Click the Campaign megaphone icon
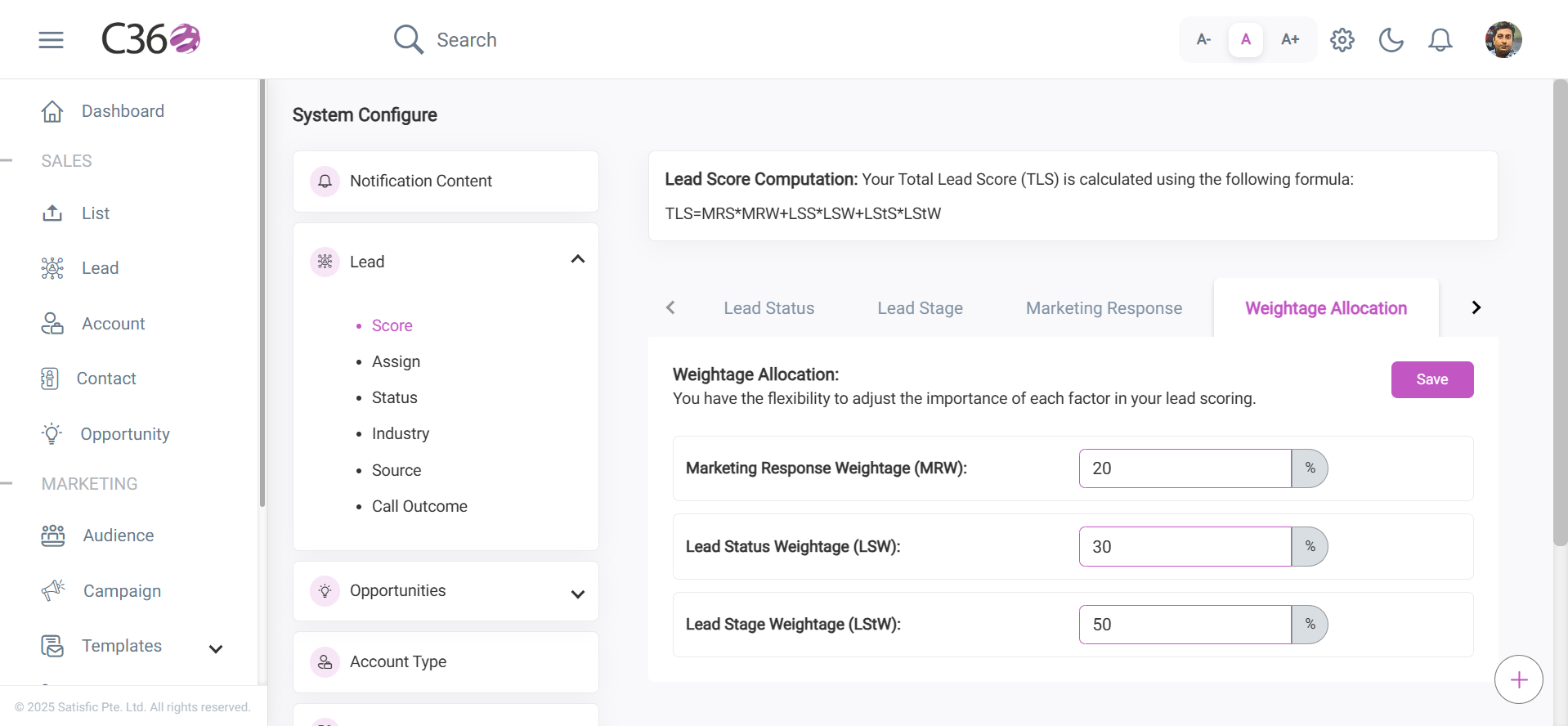This screenshot has width=1568, height=726. click(x=53, y=590)
